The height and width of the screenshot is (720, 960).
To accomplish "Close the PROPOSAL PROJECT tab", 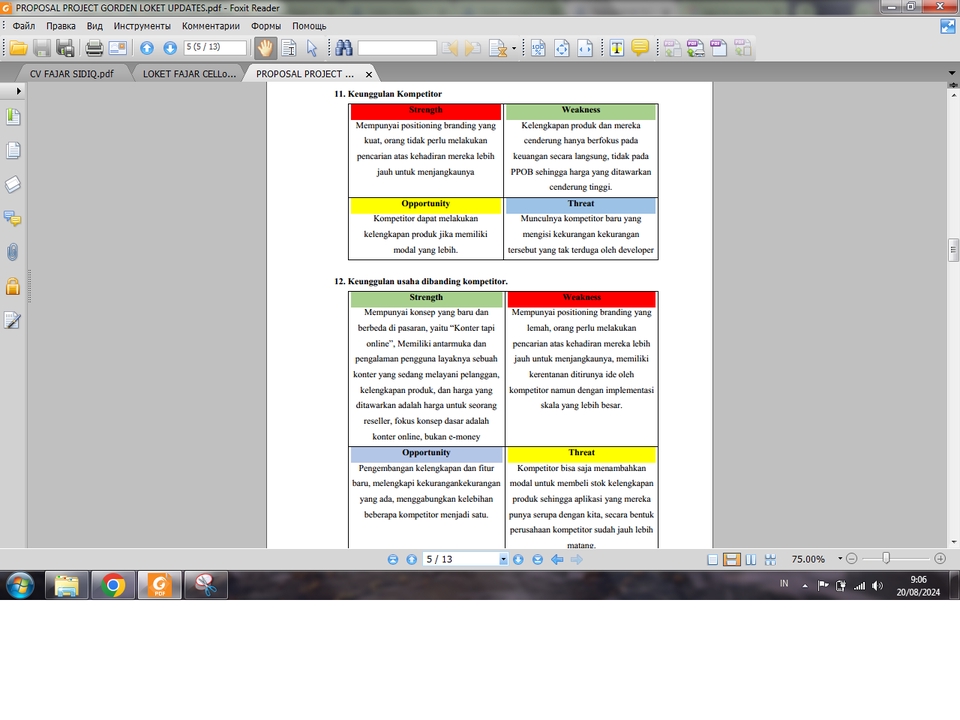I will [369, 74].
